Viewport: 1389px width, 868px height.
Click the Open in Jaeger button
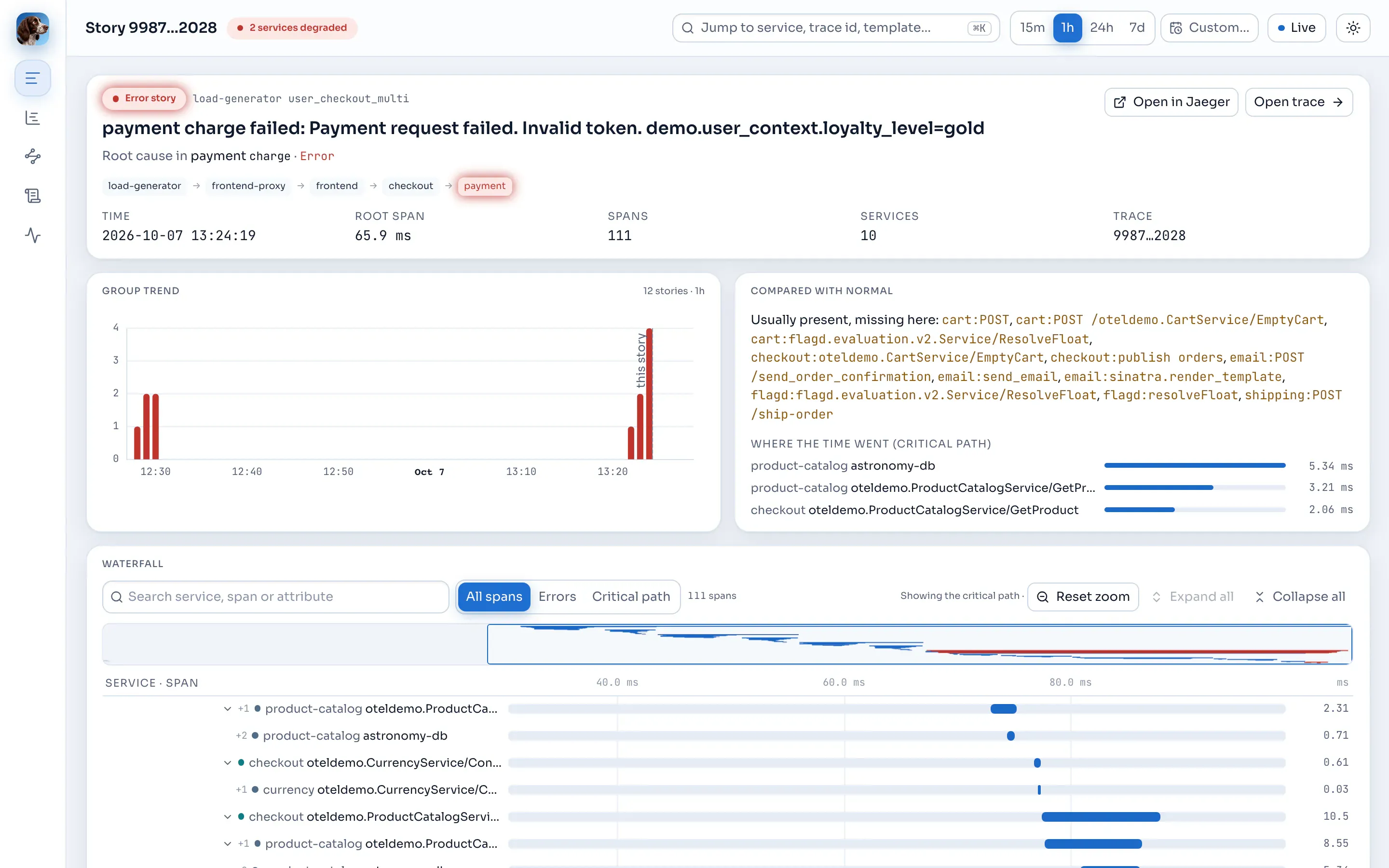(x=1171, y=102)
